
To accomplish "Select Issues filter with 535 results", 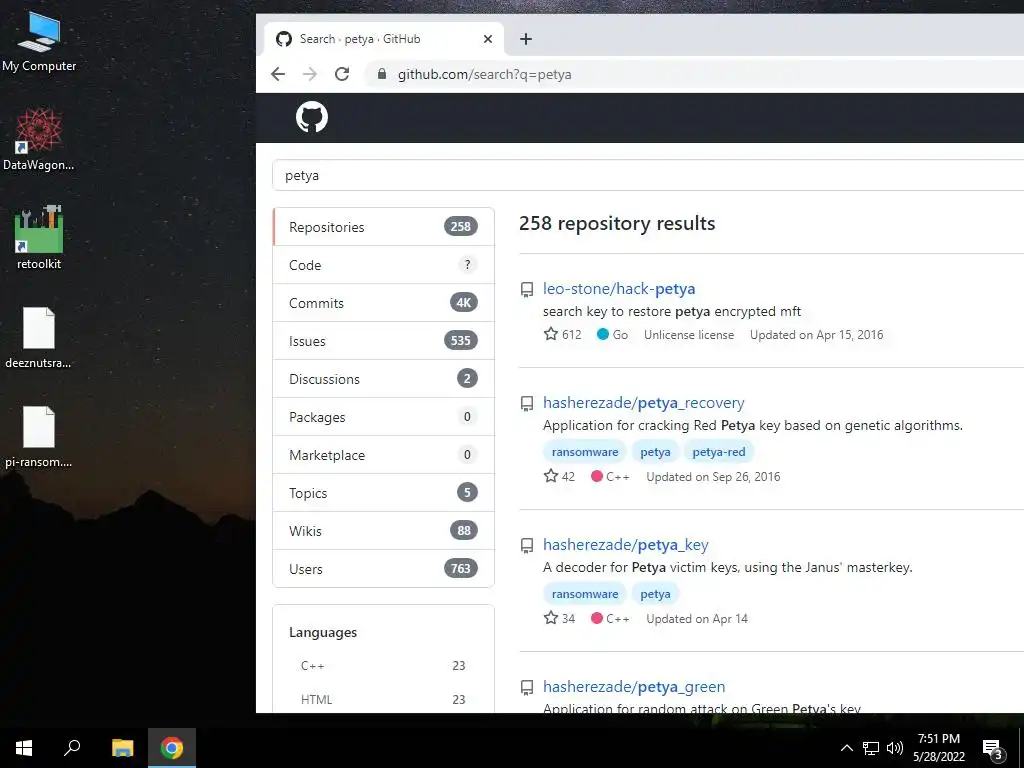I will tap(383, 340).
